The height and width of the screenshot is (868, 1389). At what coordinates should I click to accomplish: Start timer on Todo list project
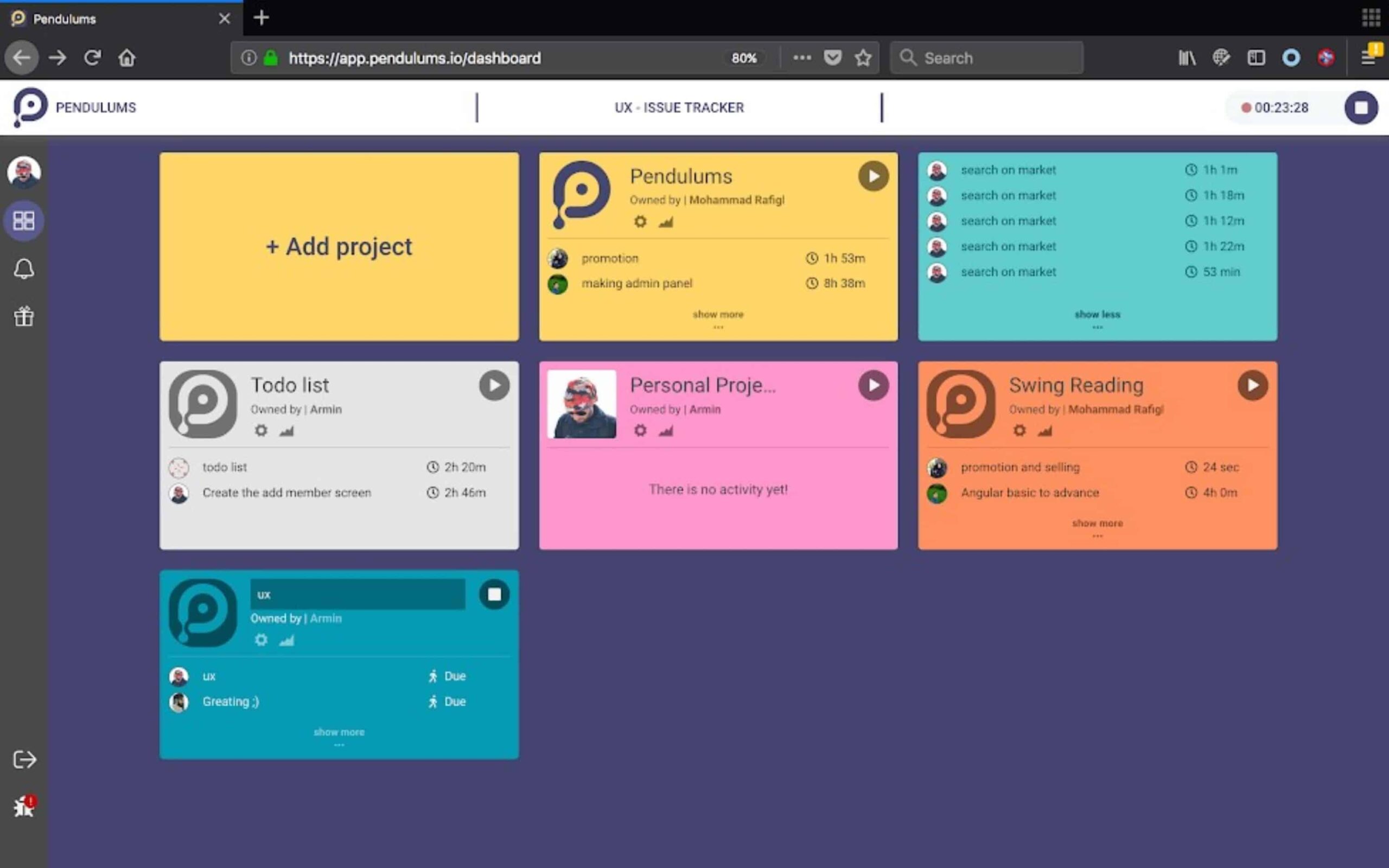click(494, 385)
